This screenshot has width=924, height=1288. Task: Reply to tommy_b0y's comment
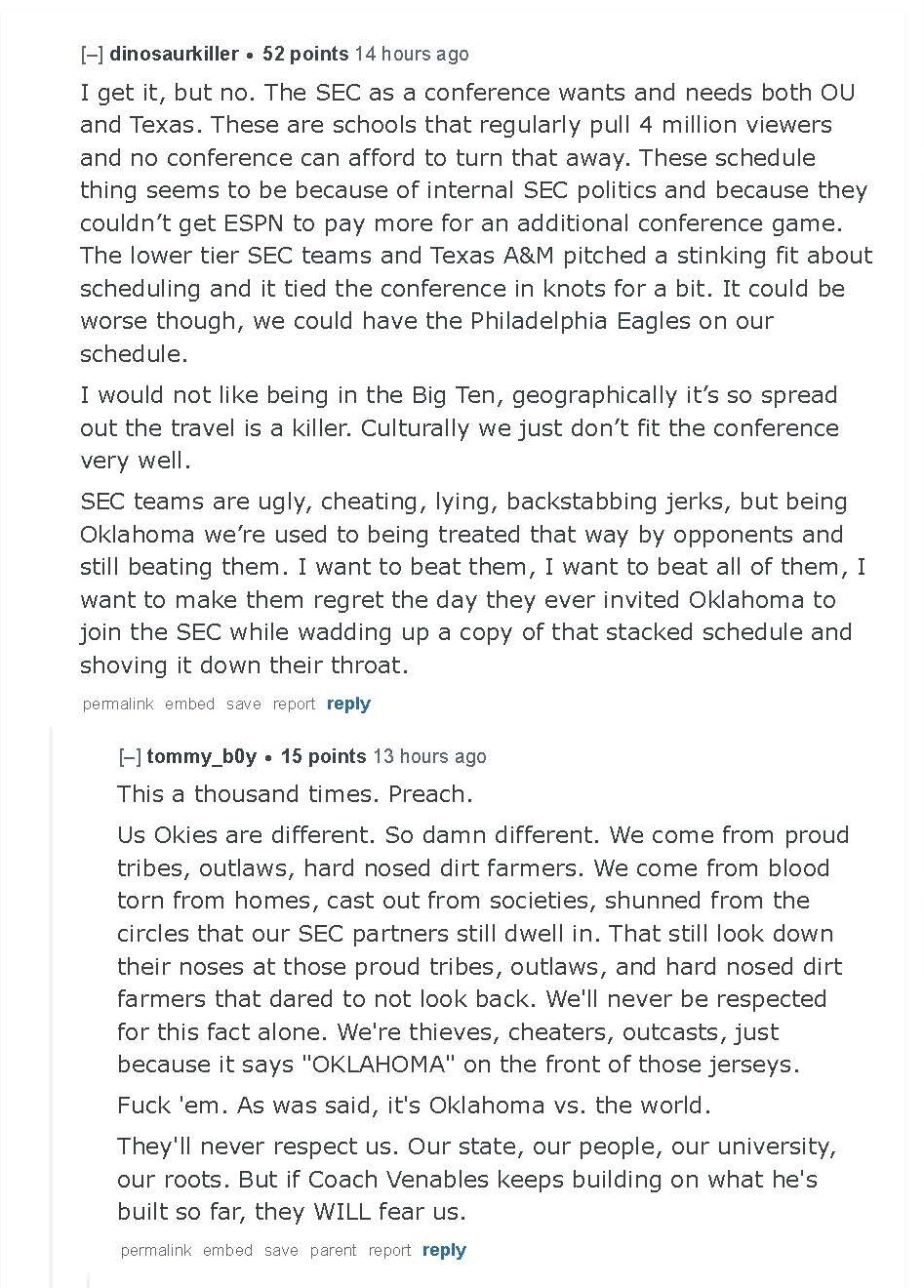pyautogui.click(x=444, y=1250)
